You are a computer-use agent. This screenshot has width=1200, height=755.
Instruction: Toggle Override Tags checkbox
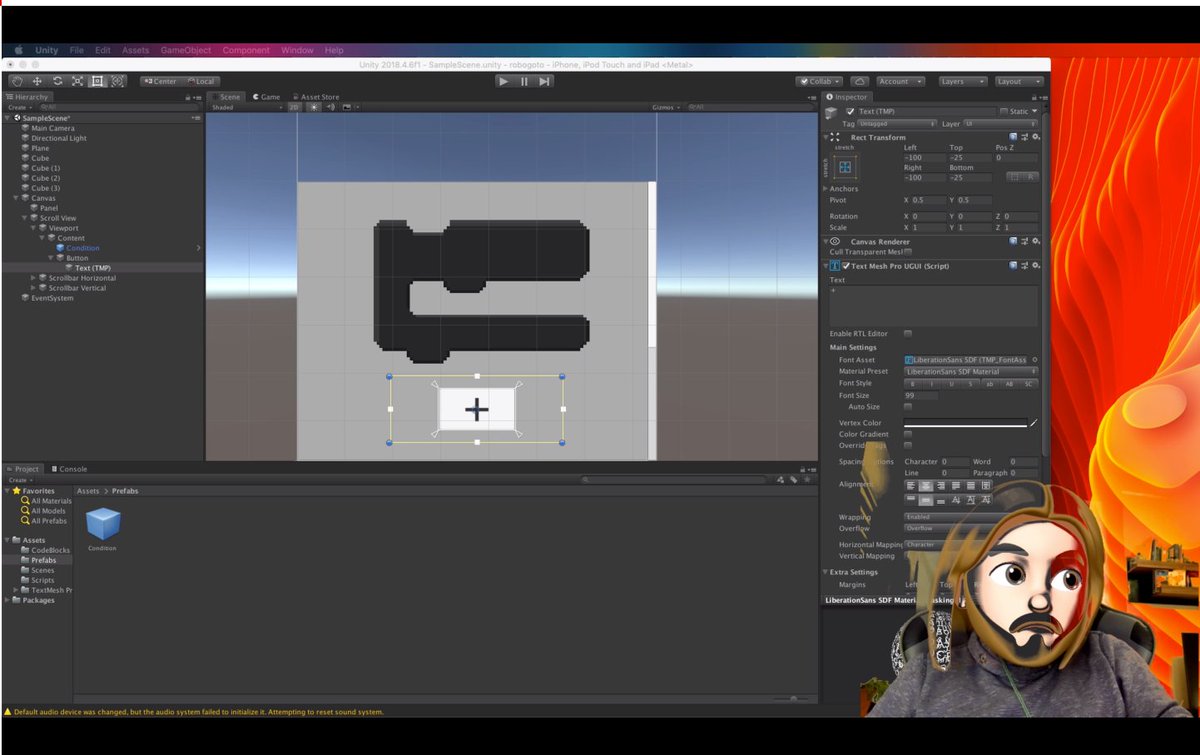click(908, 445)
